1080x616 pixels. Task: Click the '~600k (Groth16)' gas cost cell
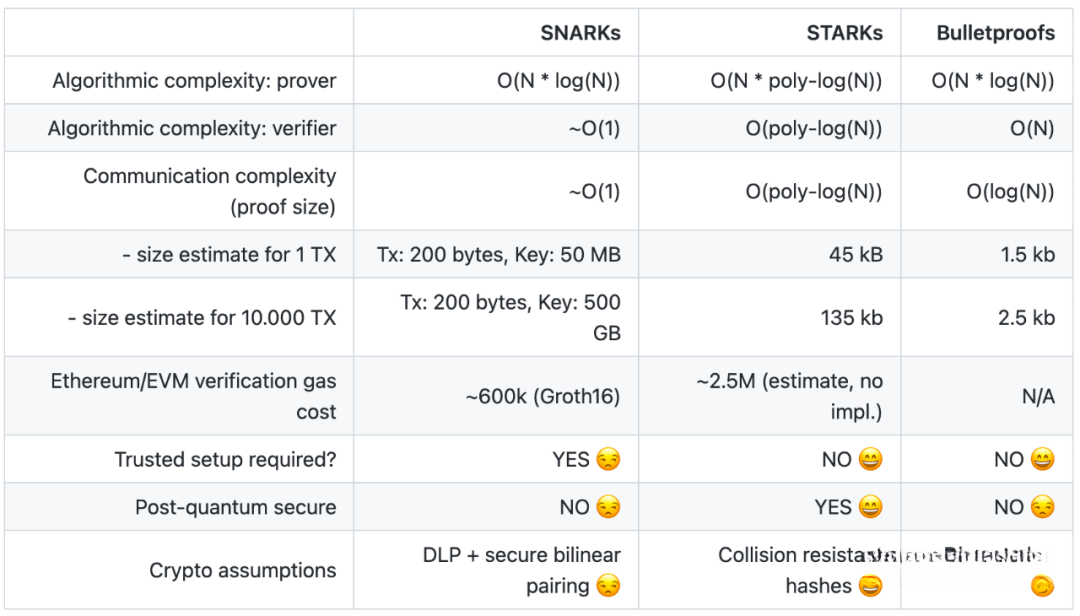click(x=542, y=397)
